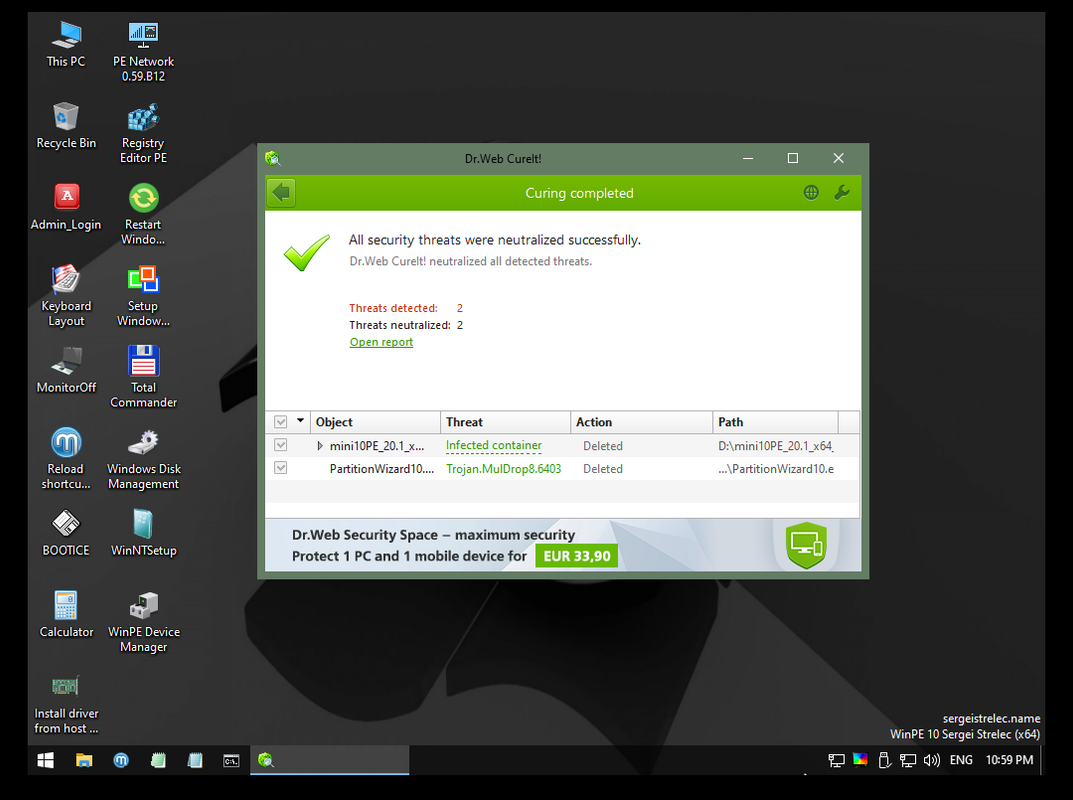
Task: Sort by the Action column header
Action: pyautogui.click(x=641, y=422)
